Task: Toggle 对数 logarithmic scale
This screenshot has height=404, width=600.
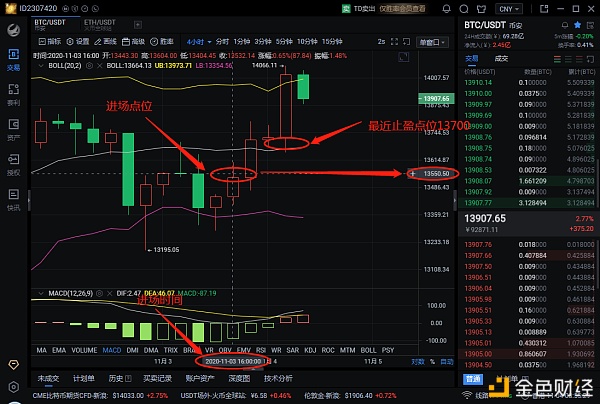Action: click(x=417, y=362)
